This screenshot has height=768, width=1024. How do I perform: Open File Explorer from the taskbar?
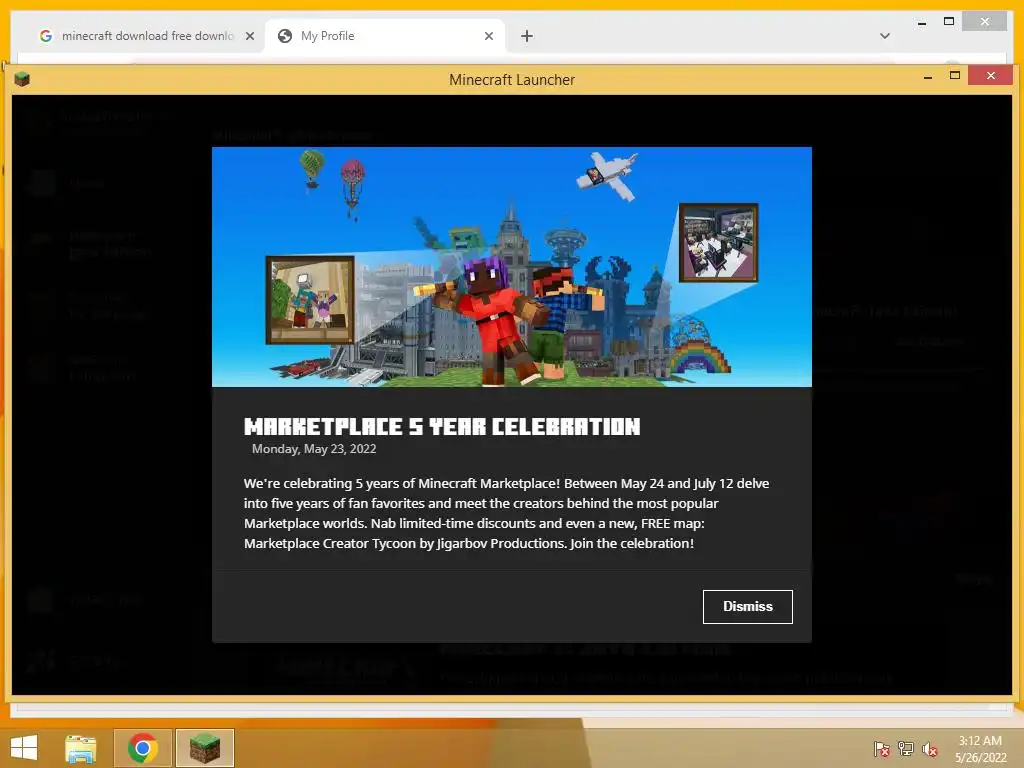click(x=81, y=748)
